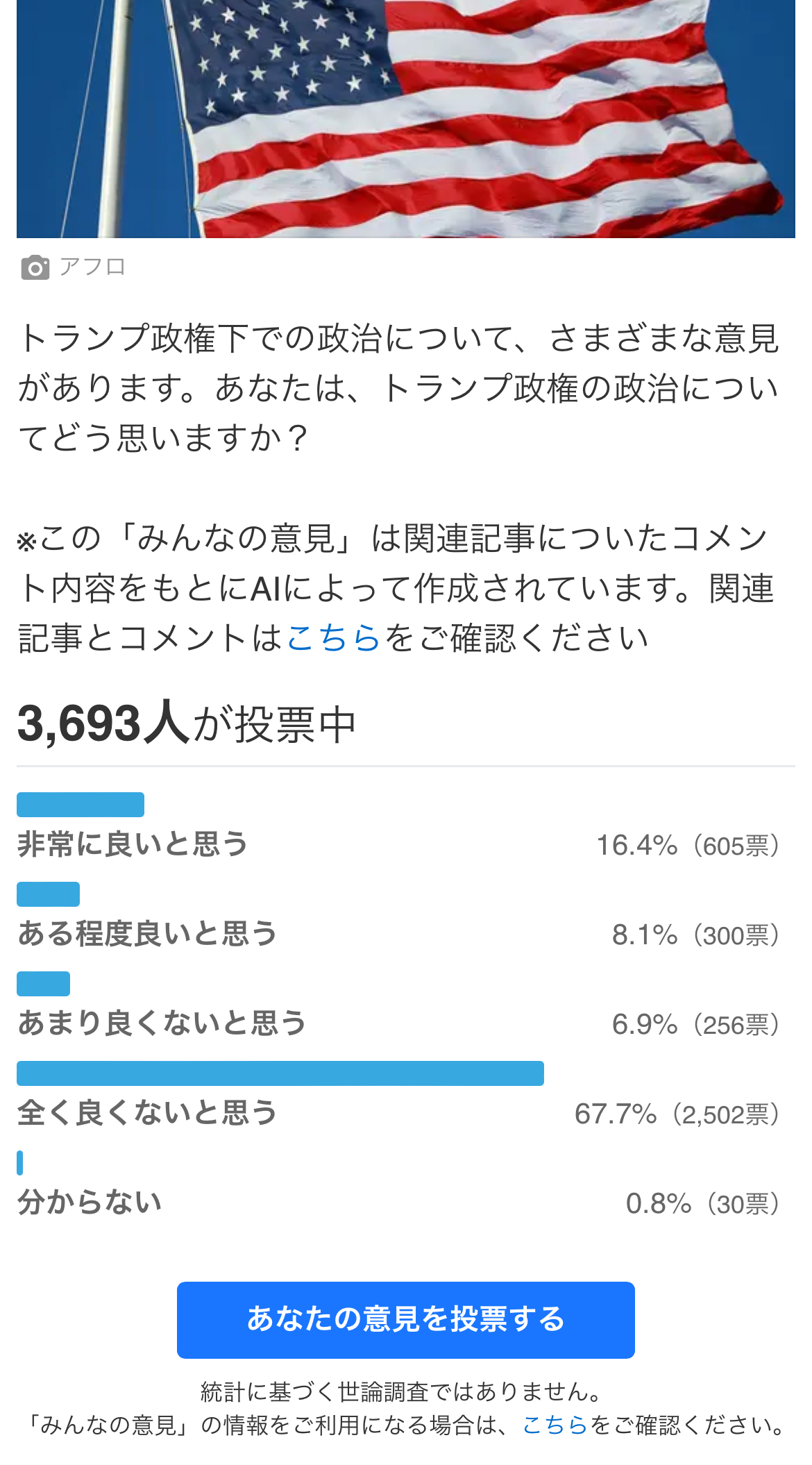Click the longest blue bar above 全く良くないと思う

pyautogui.click(x=280, y=1073)
